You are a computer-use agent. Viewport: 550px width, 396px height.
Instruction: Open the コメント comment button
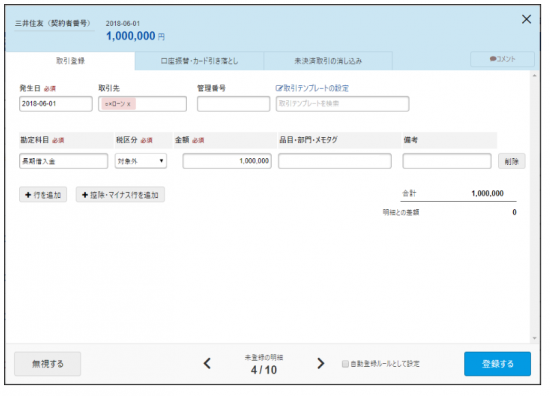point(502,59)
